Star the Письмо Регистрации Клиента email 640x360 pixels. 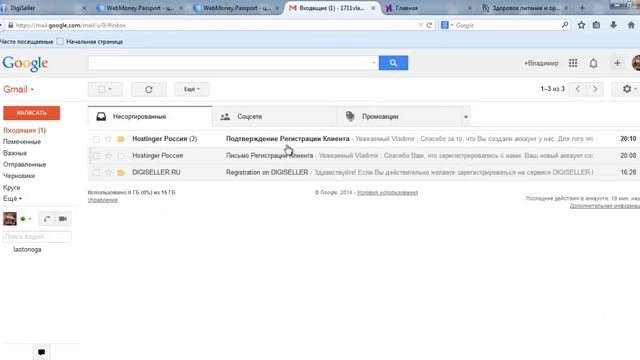(x=108, y=156)
